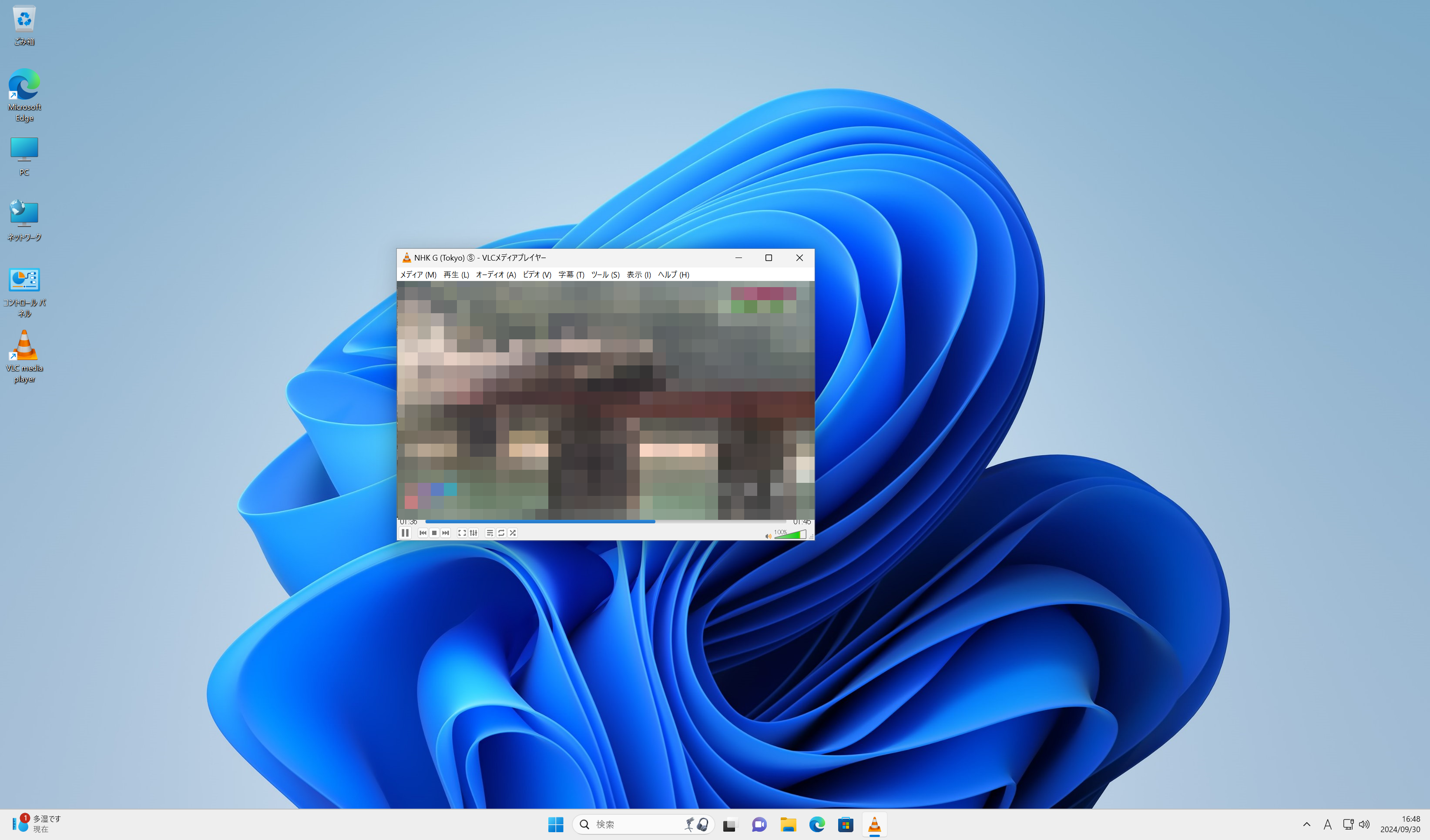Show the VLC playlist
The height and width of the screenshot is (840, 1430).
pos(490,533)
